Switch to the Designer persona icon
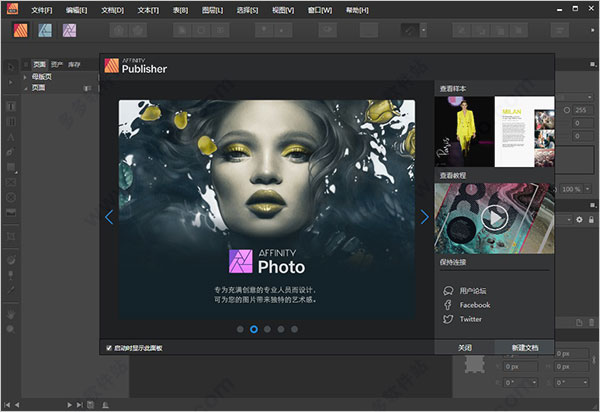The width and height of the screenshot is (600, 412). (x=45, y=30)
